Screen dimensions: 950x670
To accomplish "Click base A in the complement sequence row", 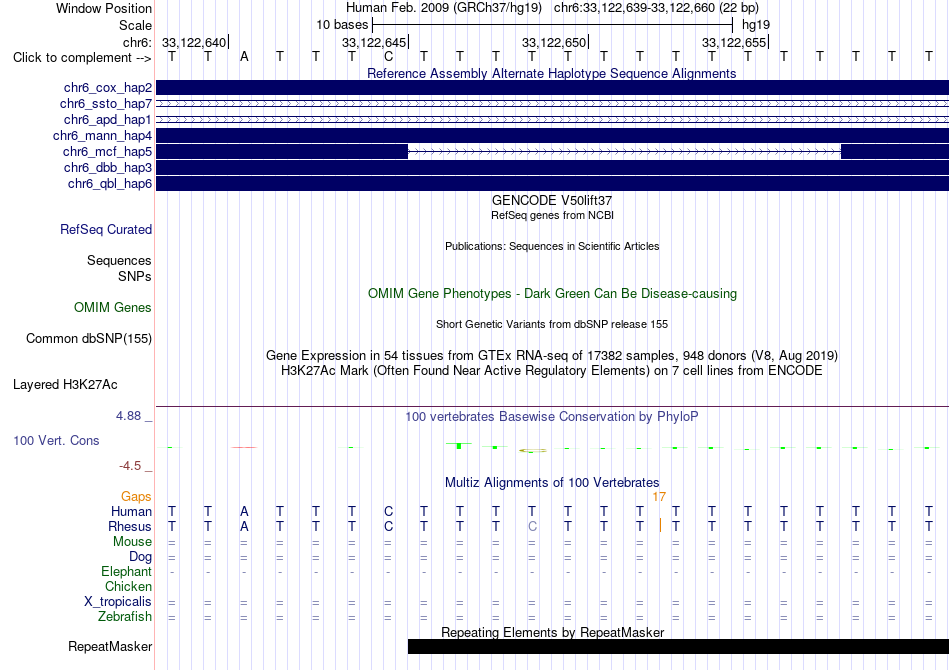I will click(x=244, y=57).
